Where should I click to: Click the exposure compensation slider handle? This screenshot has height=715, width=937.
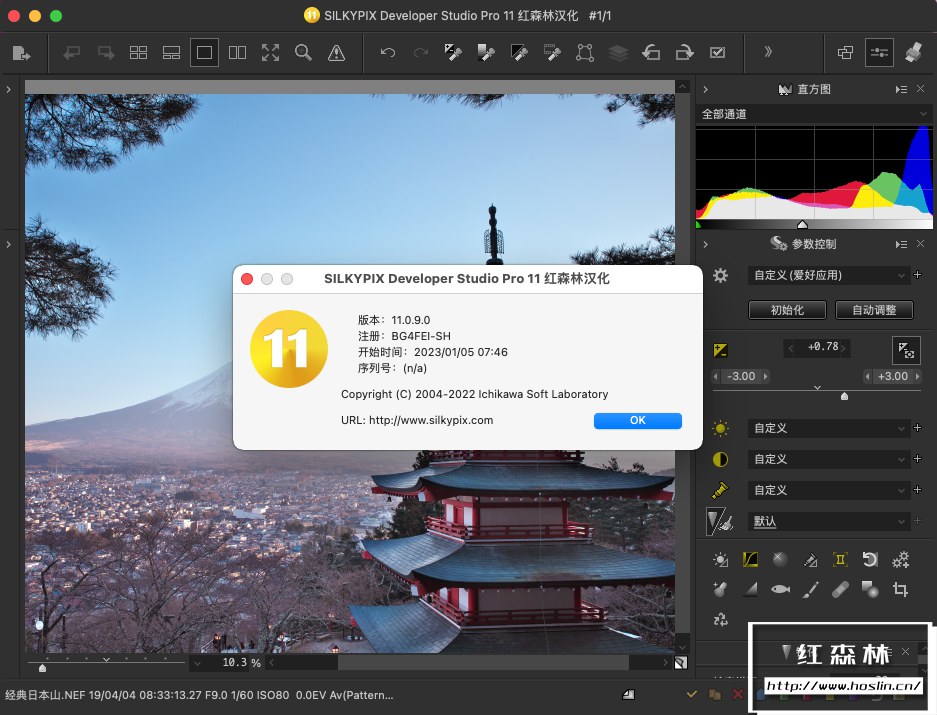pyautogui.click(x=845, y=396)
